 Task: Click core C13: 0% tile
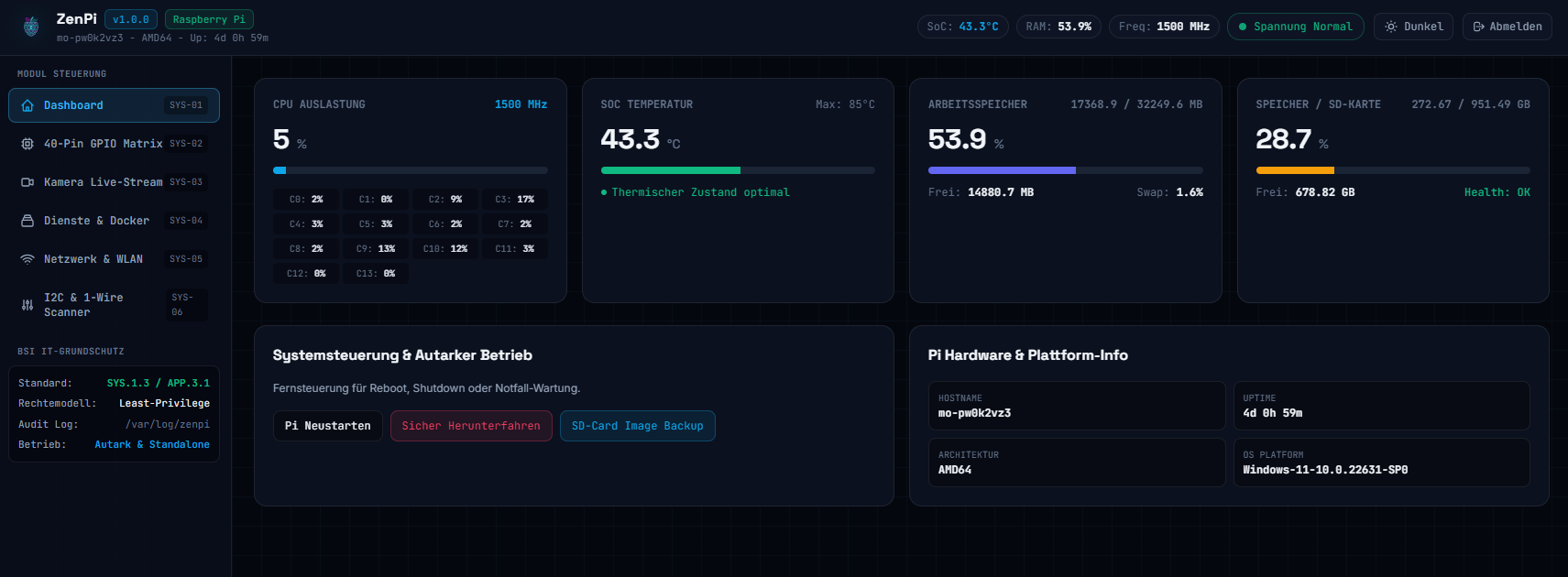click(376, 273)
